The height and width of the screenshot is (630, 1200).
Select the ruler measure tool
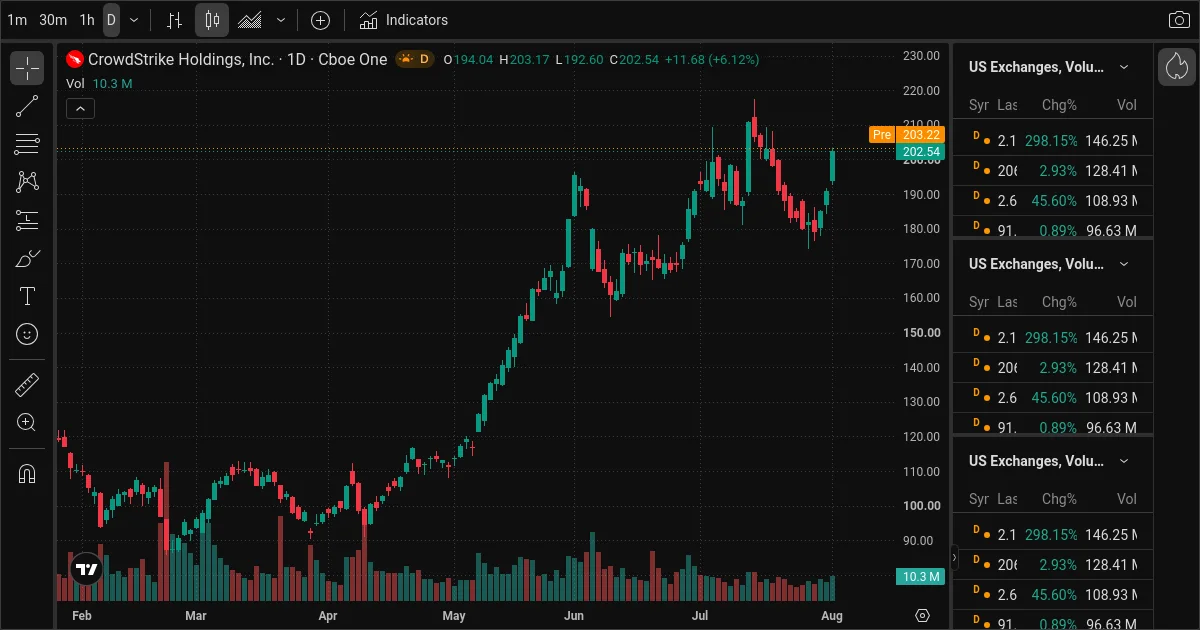(27, 384)
